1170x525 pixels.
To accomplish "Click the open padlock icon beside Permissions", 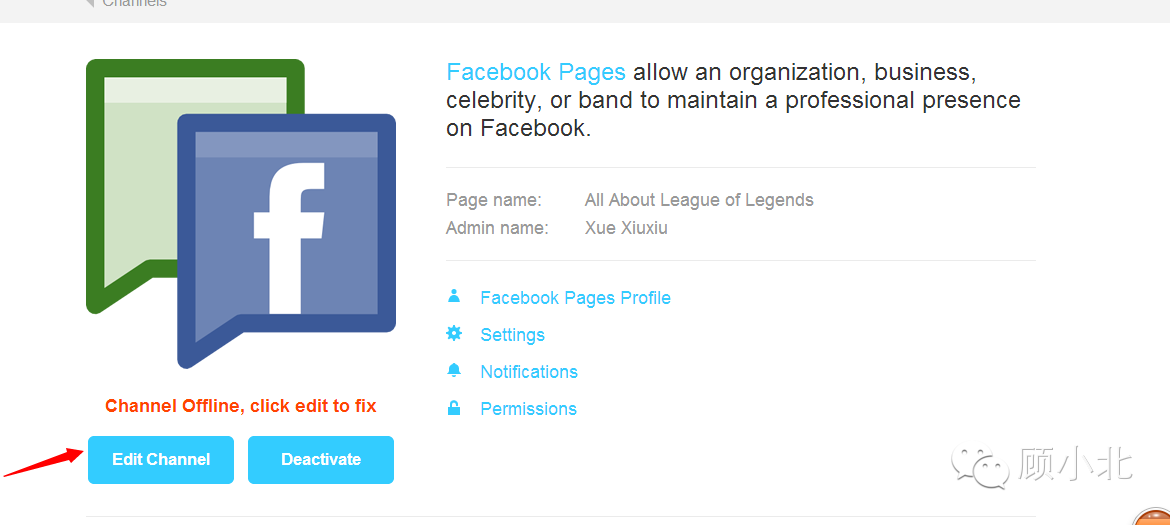I will point(454,408).
